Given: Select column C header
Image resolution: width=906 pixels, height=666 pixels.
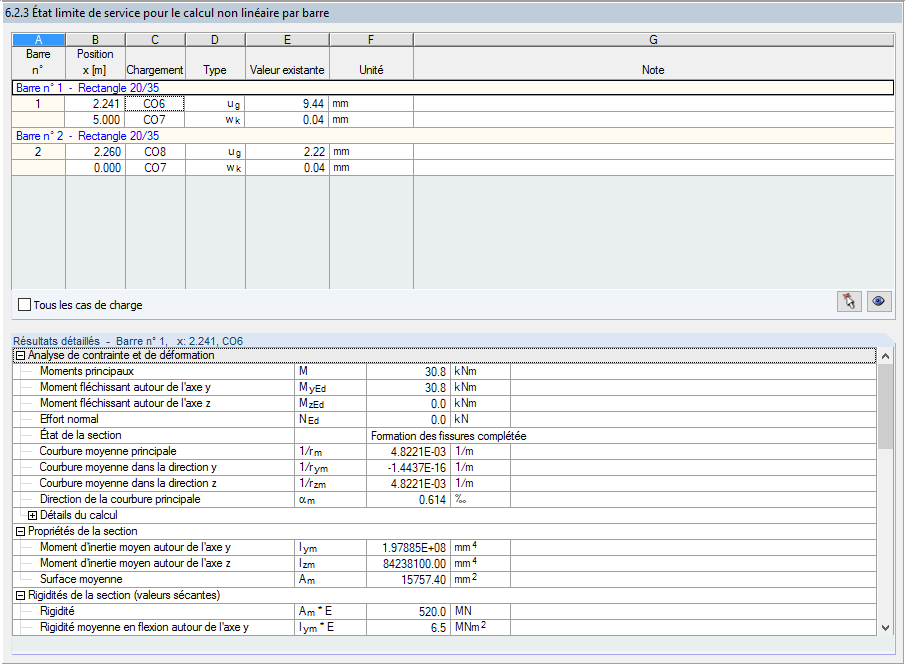Looking at the screenshot, I should (x=155, y=40).
